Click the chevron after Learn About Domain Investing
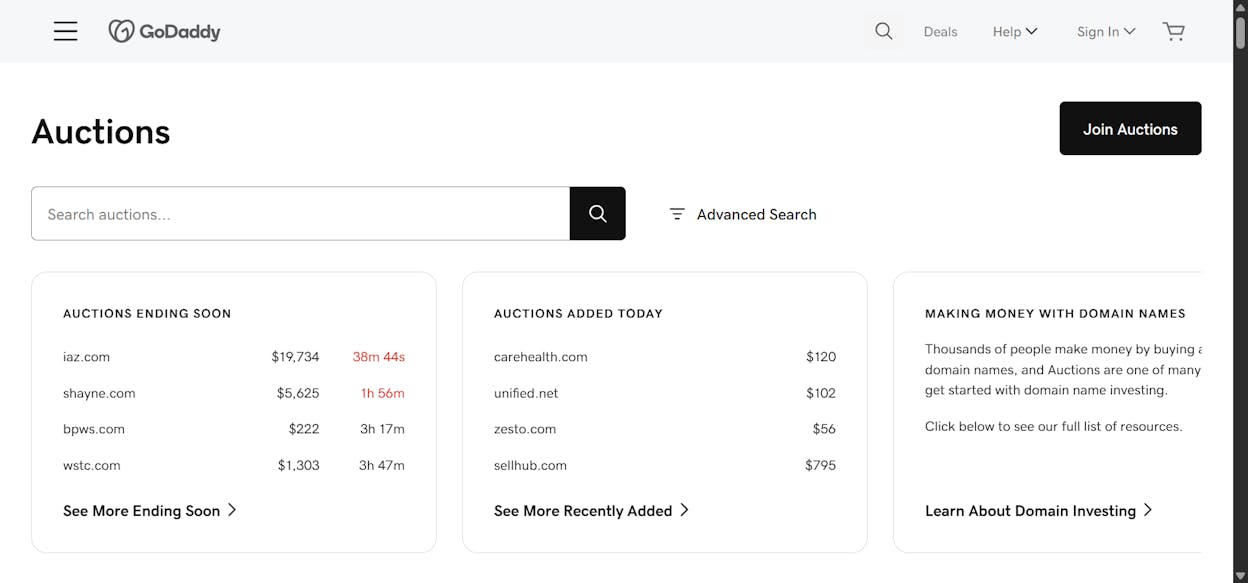The height and width of the screenshot is (583, 1248). [1148, 510]
